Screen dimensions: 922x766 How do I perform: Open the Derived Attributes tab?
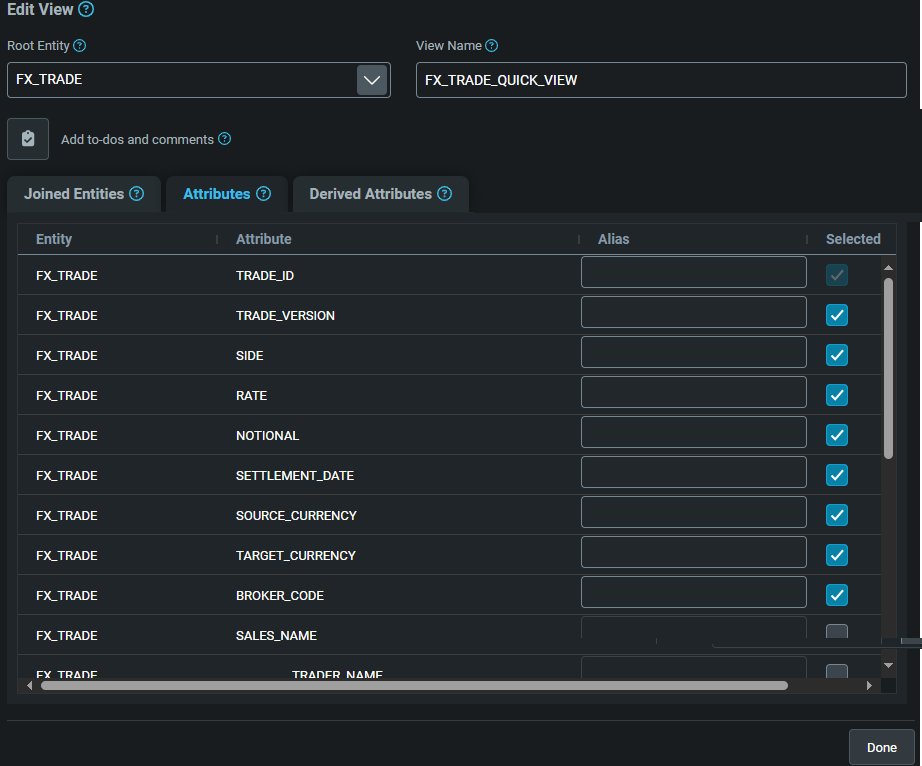click(x=380, y=194)
